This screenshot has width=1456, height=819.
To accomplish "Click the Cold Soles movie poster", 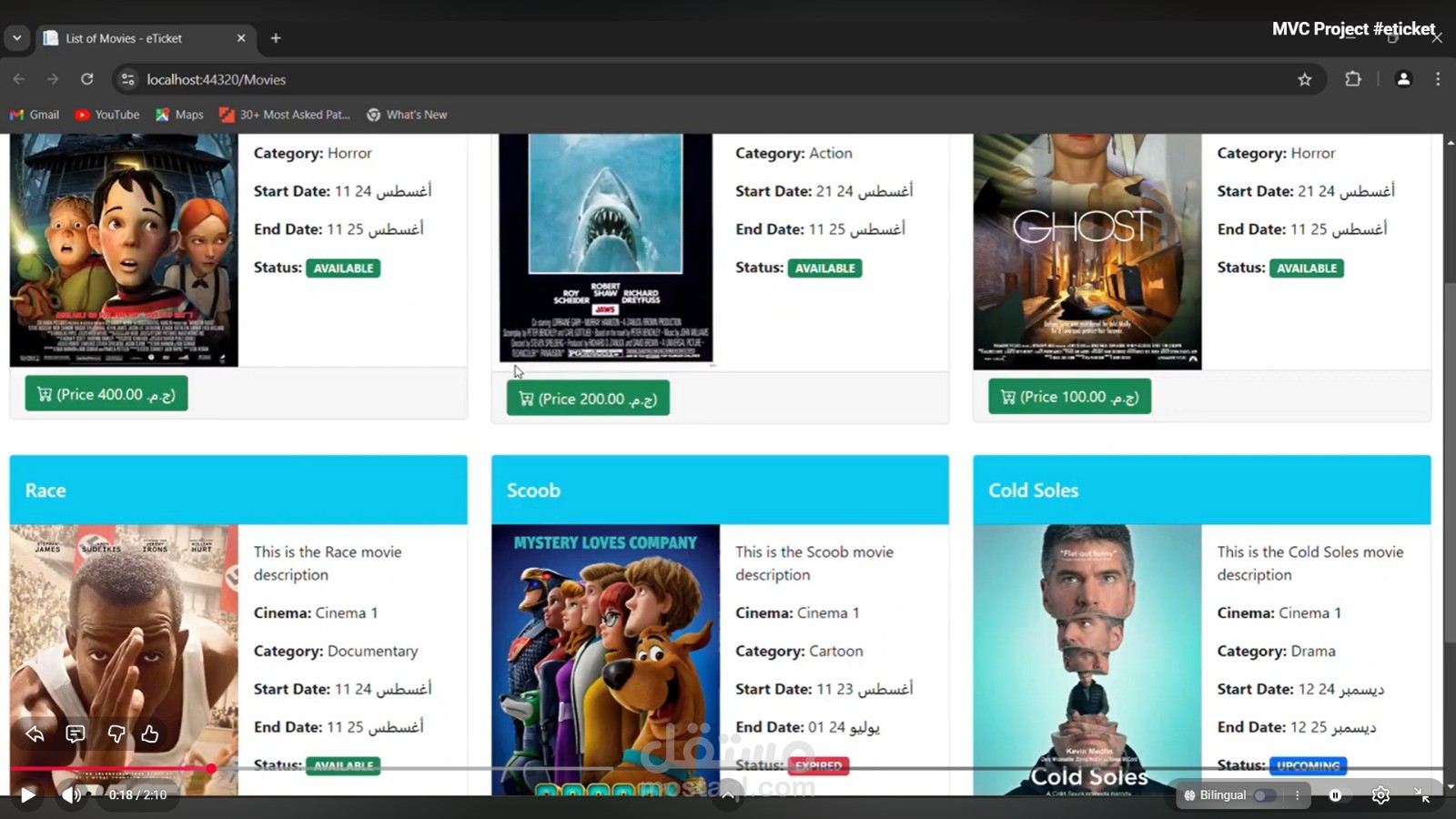I will [1087, 661].
